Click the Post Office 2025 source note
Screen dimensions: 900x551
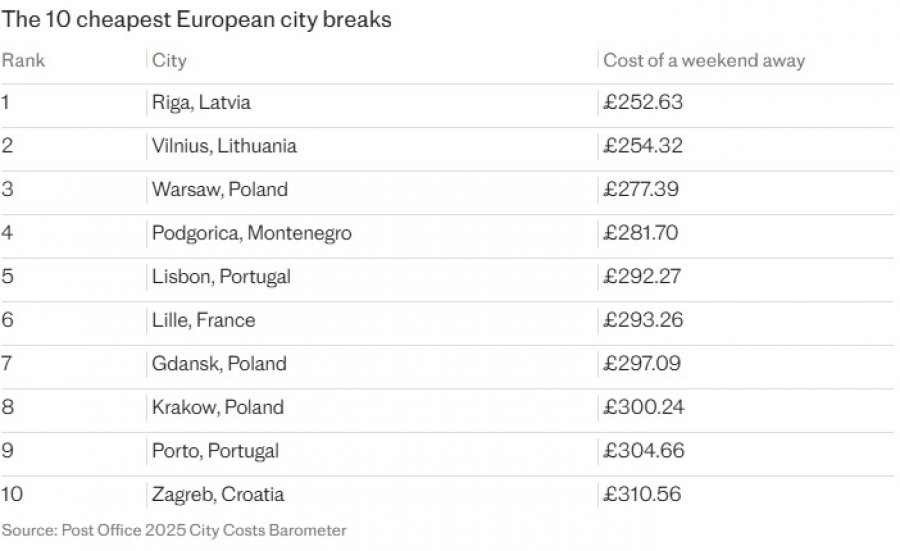pyautogui.click(x=174, y=530)
